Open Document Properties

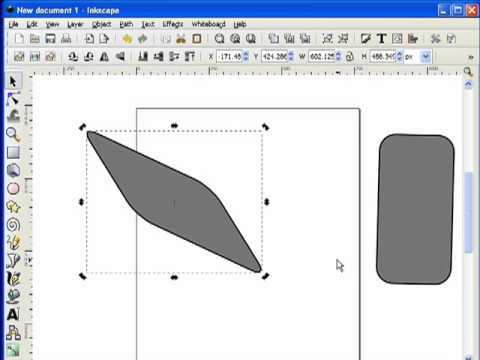[451, 39]
